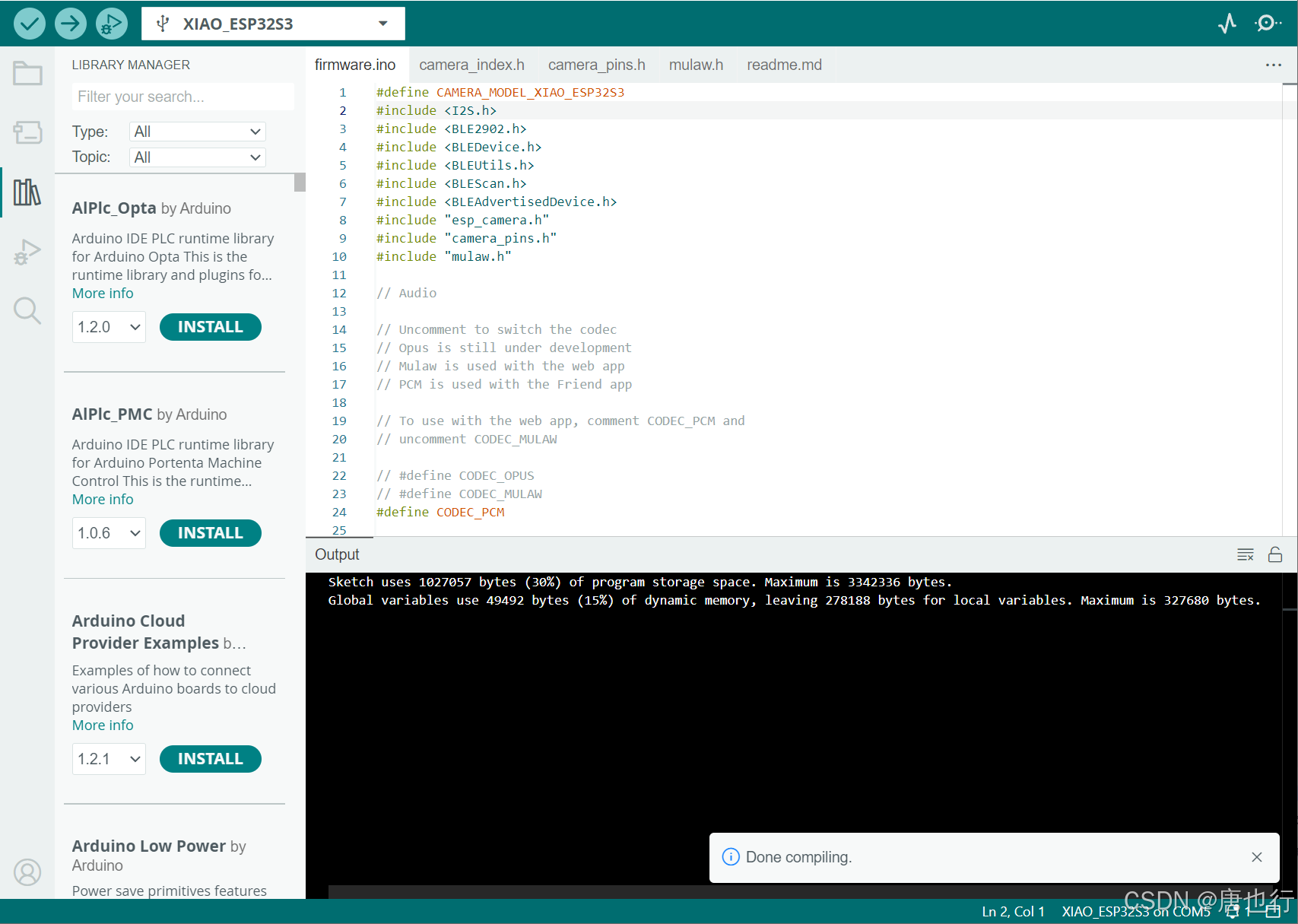Open Cloud Provider Examples version 1.2.1 dropdown
Viewport: 1298px width, 924px height.
click(x=109, y=759)
